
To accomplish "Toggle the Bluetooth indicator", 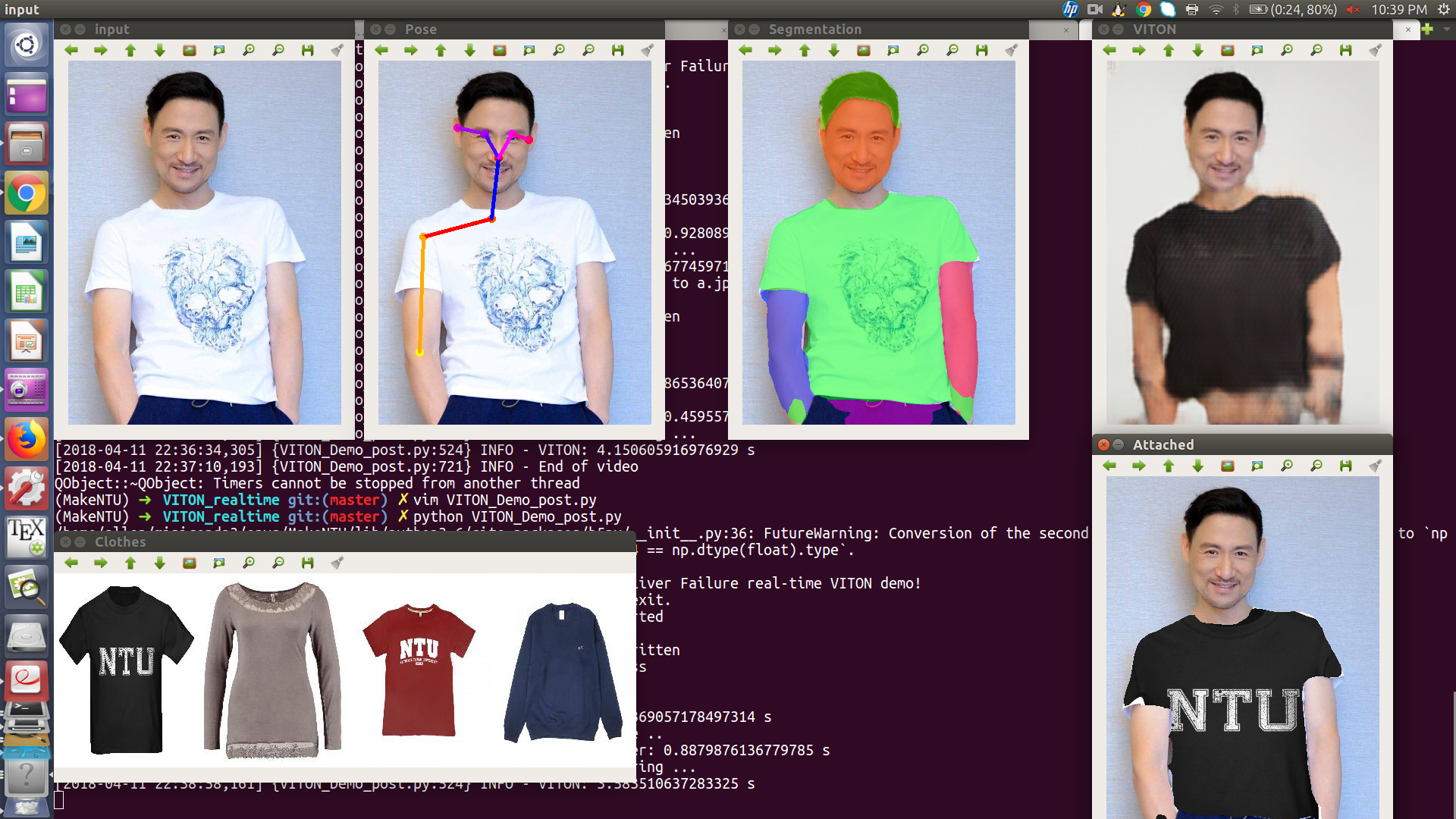I will pyautogui.click(x=1235, y=9).
